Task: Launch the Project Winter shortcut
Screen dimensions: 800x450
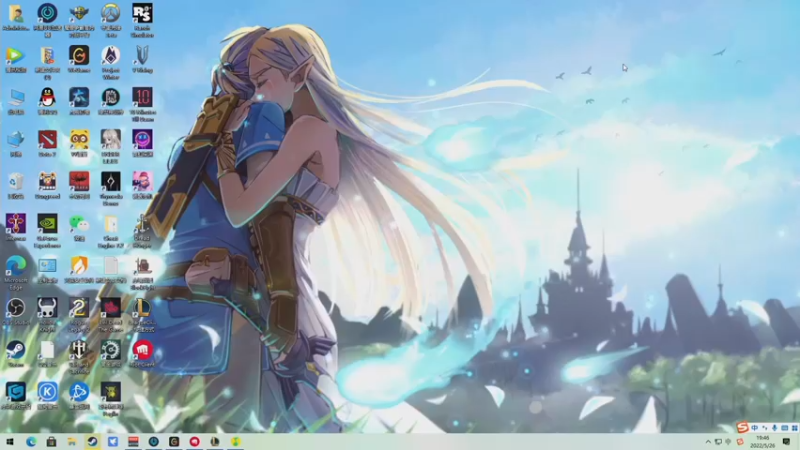Action: [x=111, y=56]
